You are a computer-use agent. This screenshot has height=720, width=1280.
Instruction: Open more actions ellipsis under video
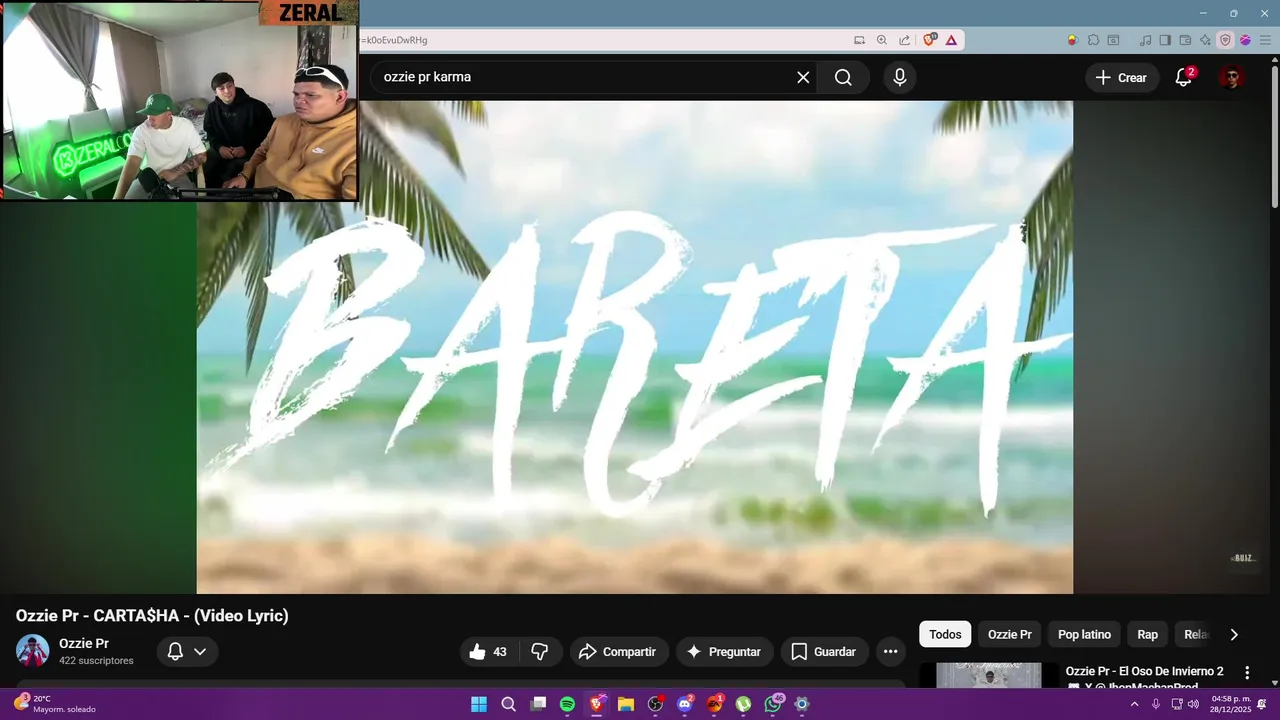tap(890, 652)
